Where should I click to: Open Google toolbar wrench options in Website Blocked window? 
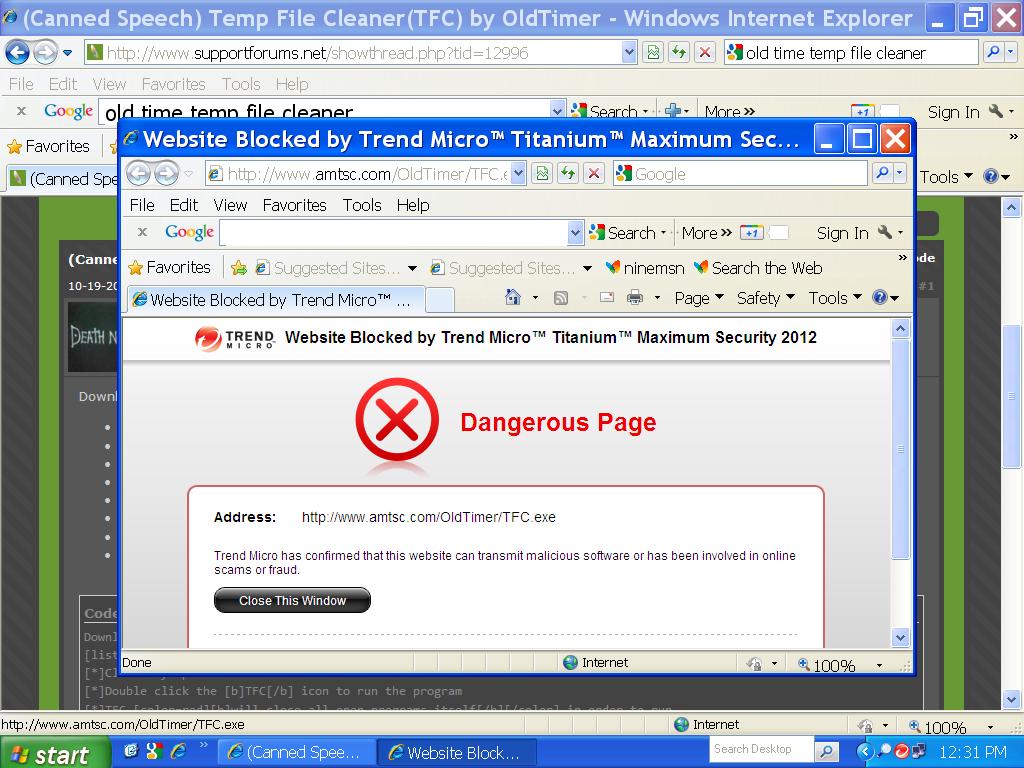pyautogui.click(x=884, y=232)
